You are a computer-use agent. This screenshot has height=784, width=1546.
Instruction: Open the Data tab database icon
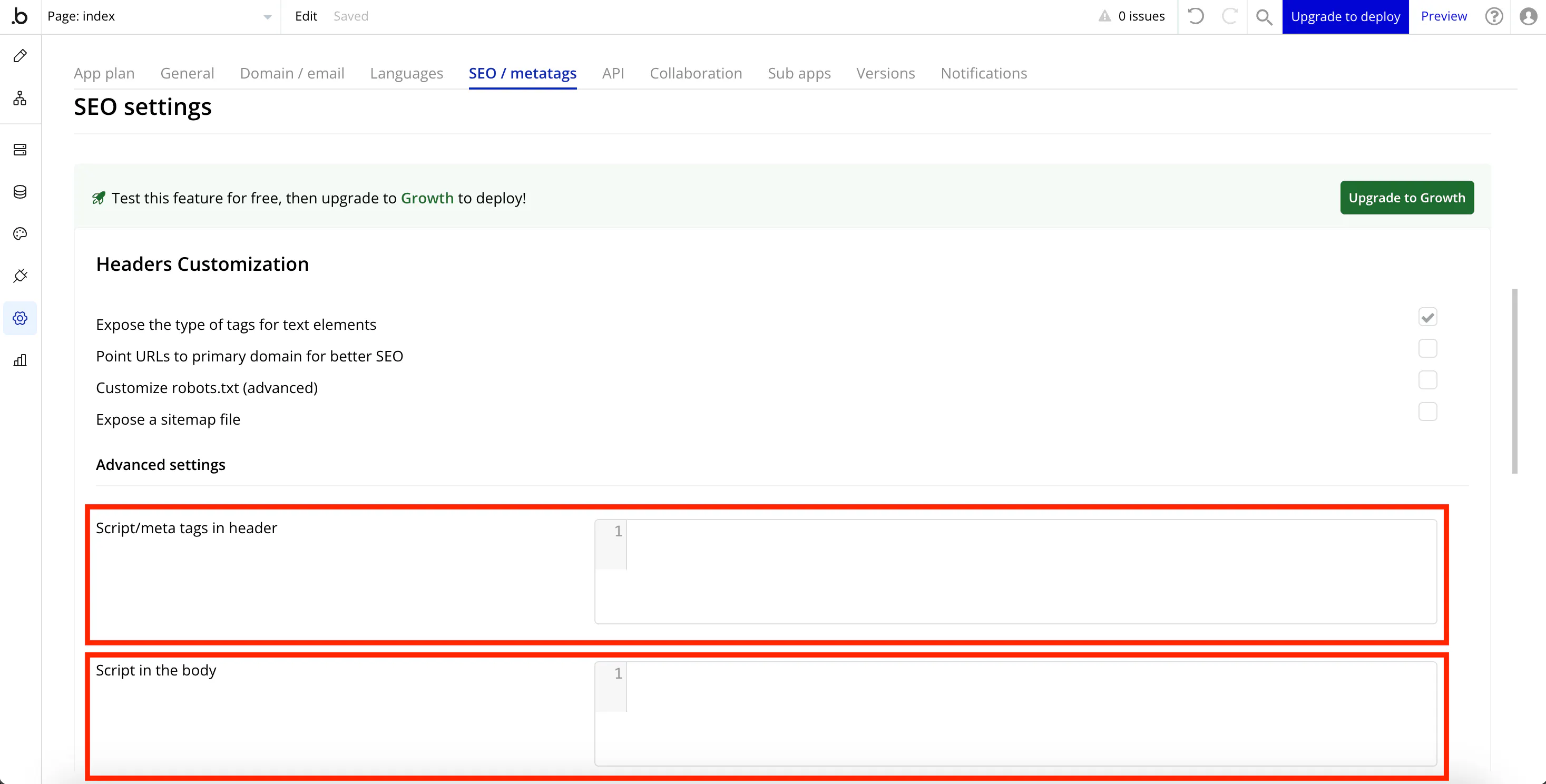(20, 191)
